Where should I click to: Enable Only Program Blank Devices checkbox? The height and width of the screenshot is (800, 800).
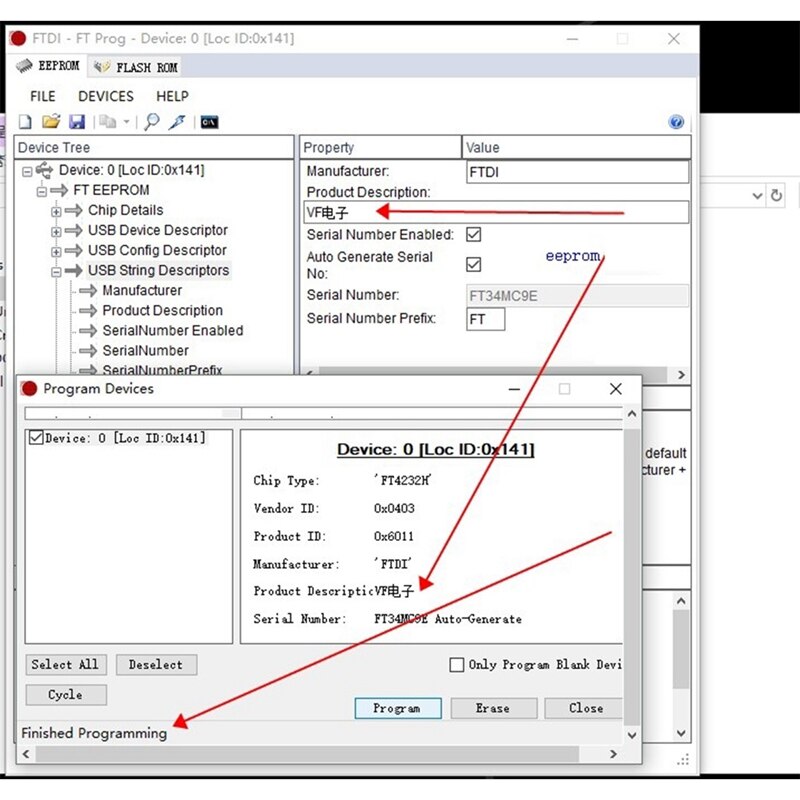click(x=457, y=664)
